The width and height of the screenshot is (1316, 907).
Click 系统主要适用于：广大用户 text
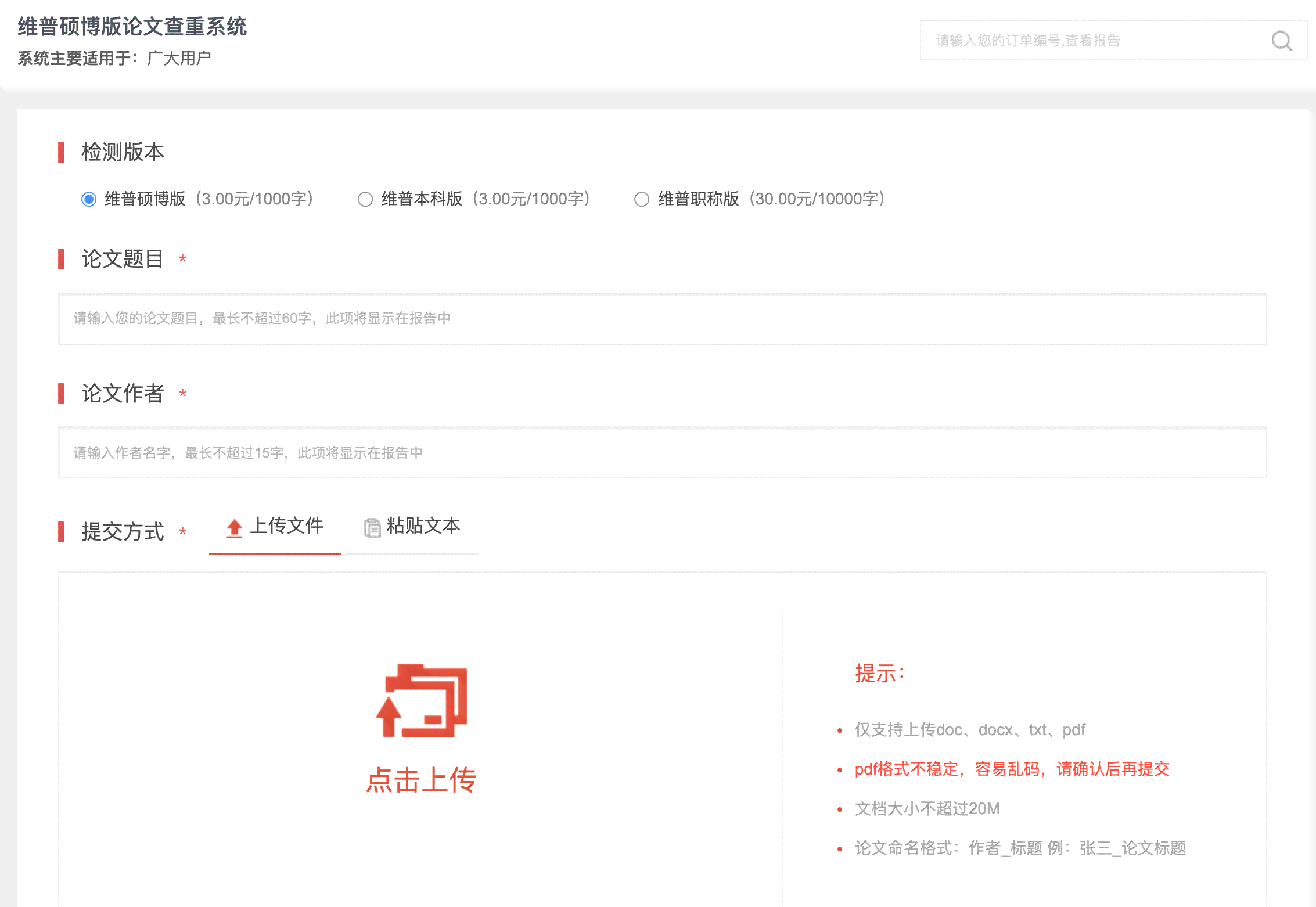(x=114, y=58)
